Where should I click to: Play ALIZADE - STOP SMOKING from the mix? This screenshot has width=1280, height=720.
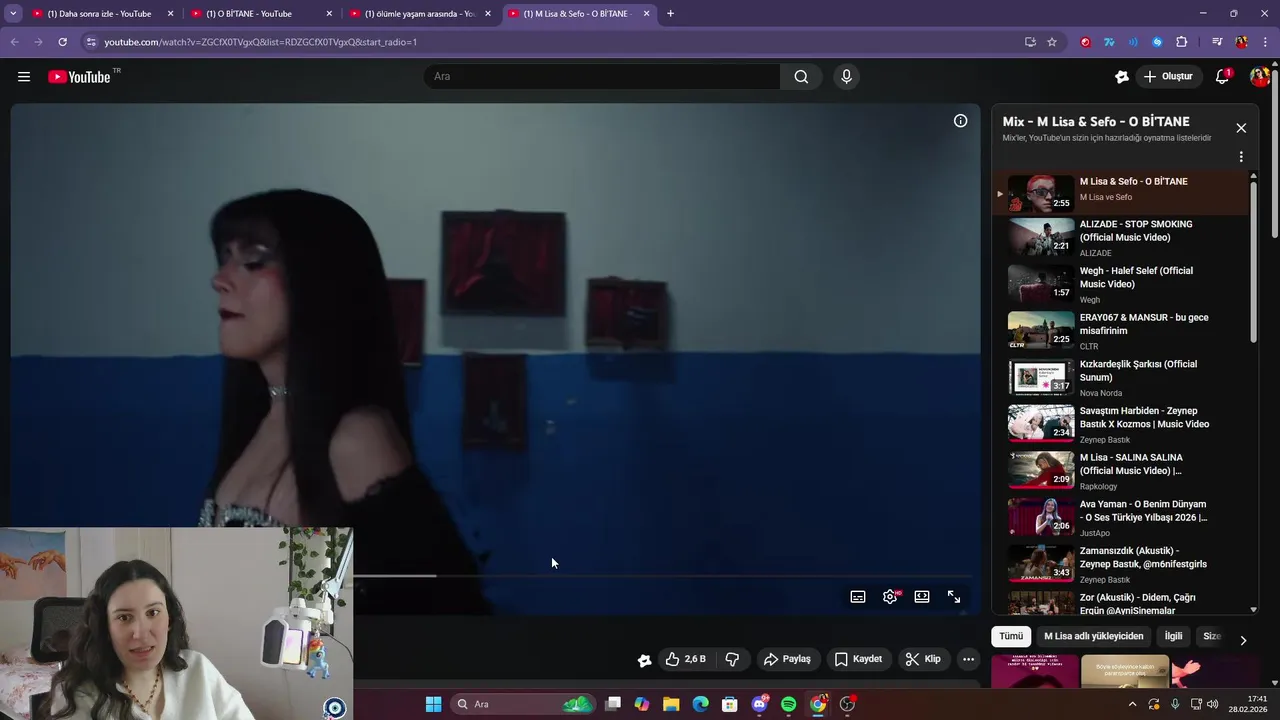[1120, 238]
